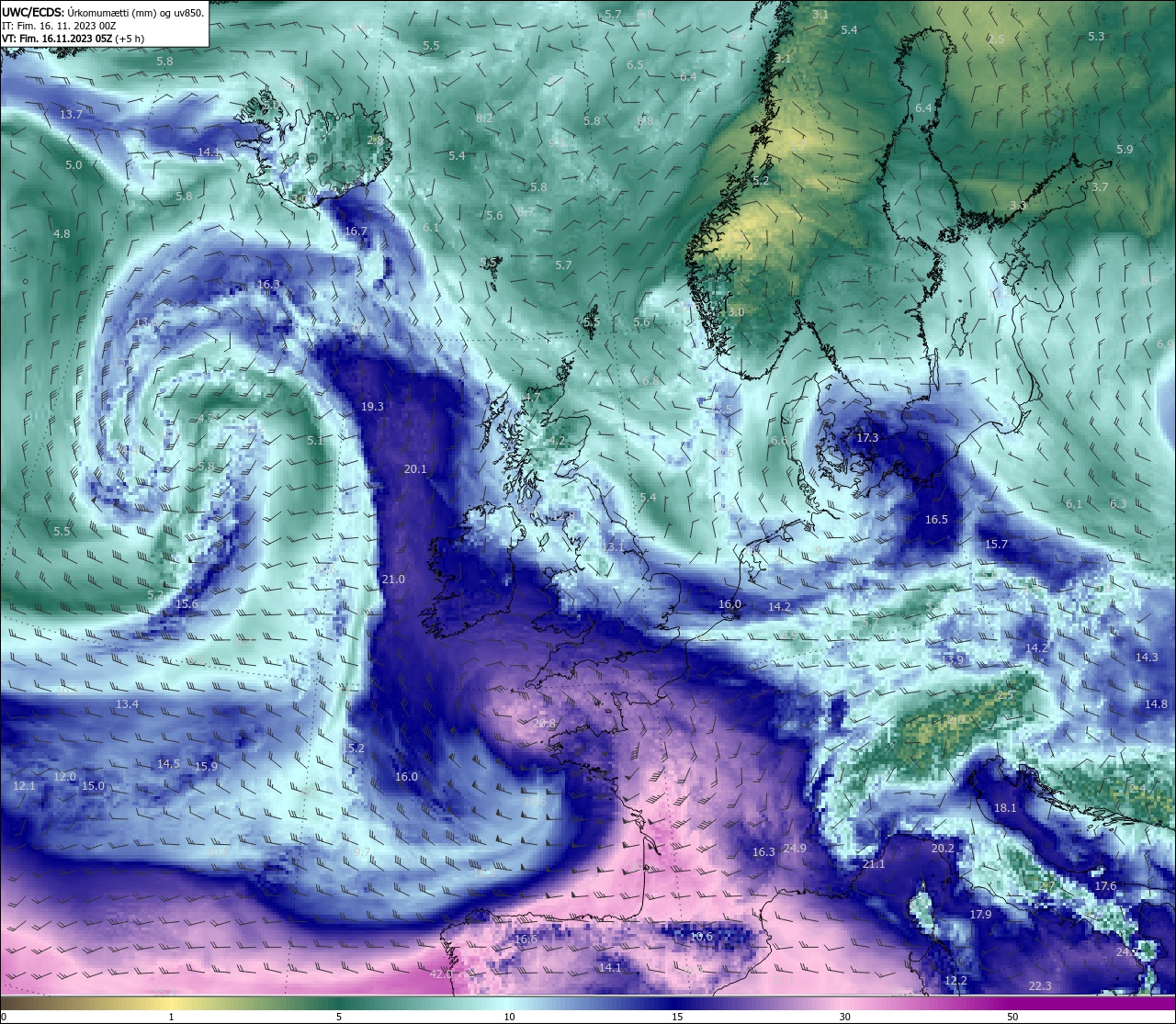Click the 14.3 value label
The width and height of the screenshot is (1176, 1024).
[1147, 658]
